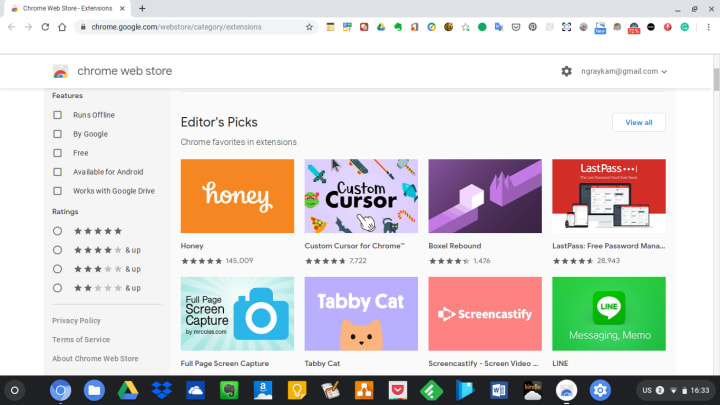Viewport: 720px width, 405px height.
Task: Launch Pocket app from the shelf
Action: point(398,390)
